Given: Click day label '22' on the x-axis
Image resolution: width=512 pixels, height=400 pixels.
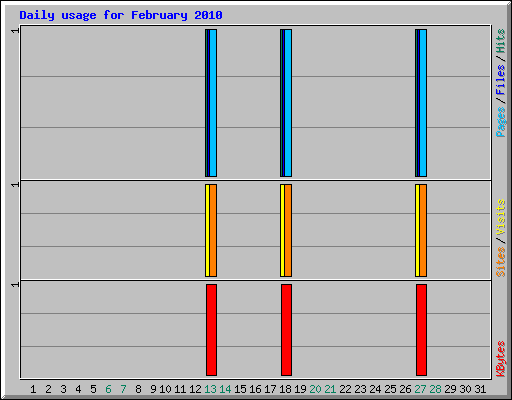Looking at the screenshot, I should pos(345,389).
